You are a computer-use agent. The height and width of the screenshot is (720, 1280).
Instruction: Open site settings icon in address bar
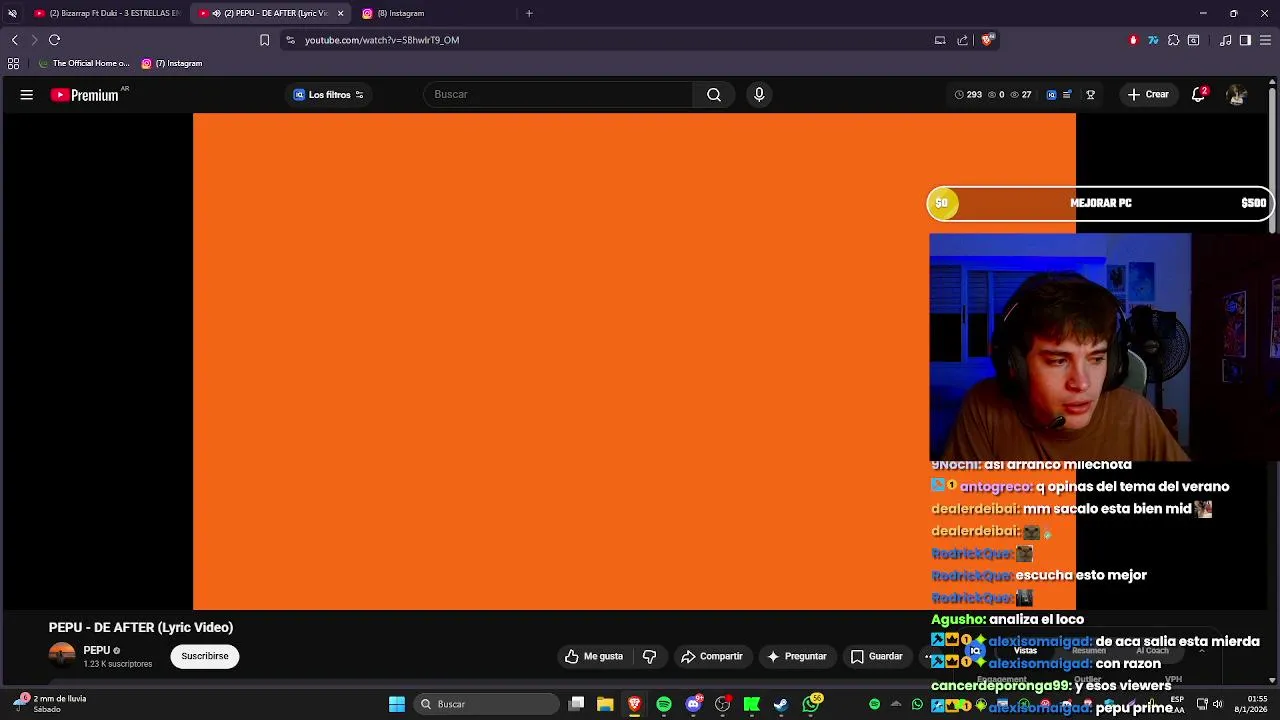coord(290,40)
